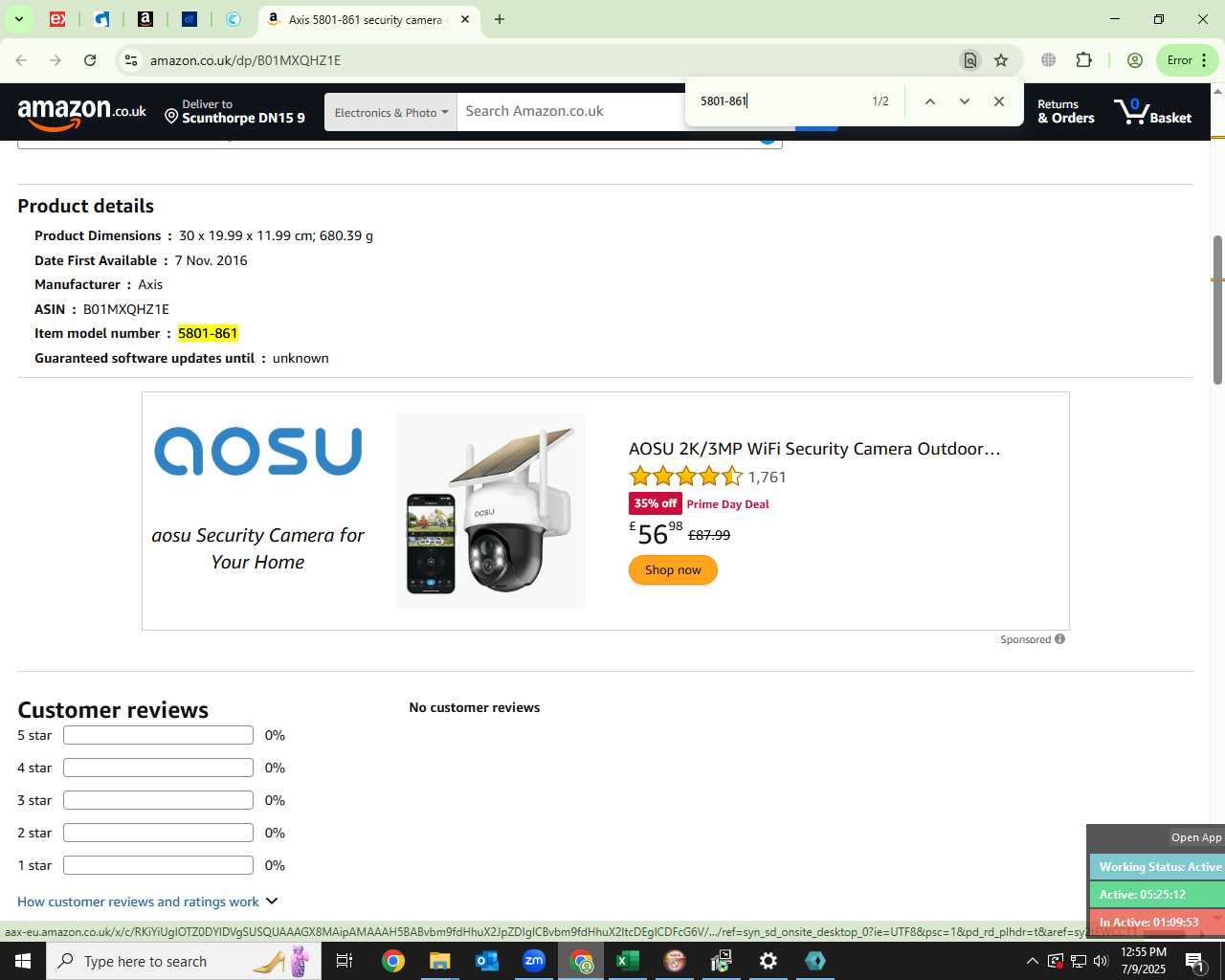Open Zoom from taskbar

tap(534, 961)
